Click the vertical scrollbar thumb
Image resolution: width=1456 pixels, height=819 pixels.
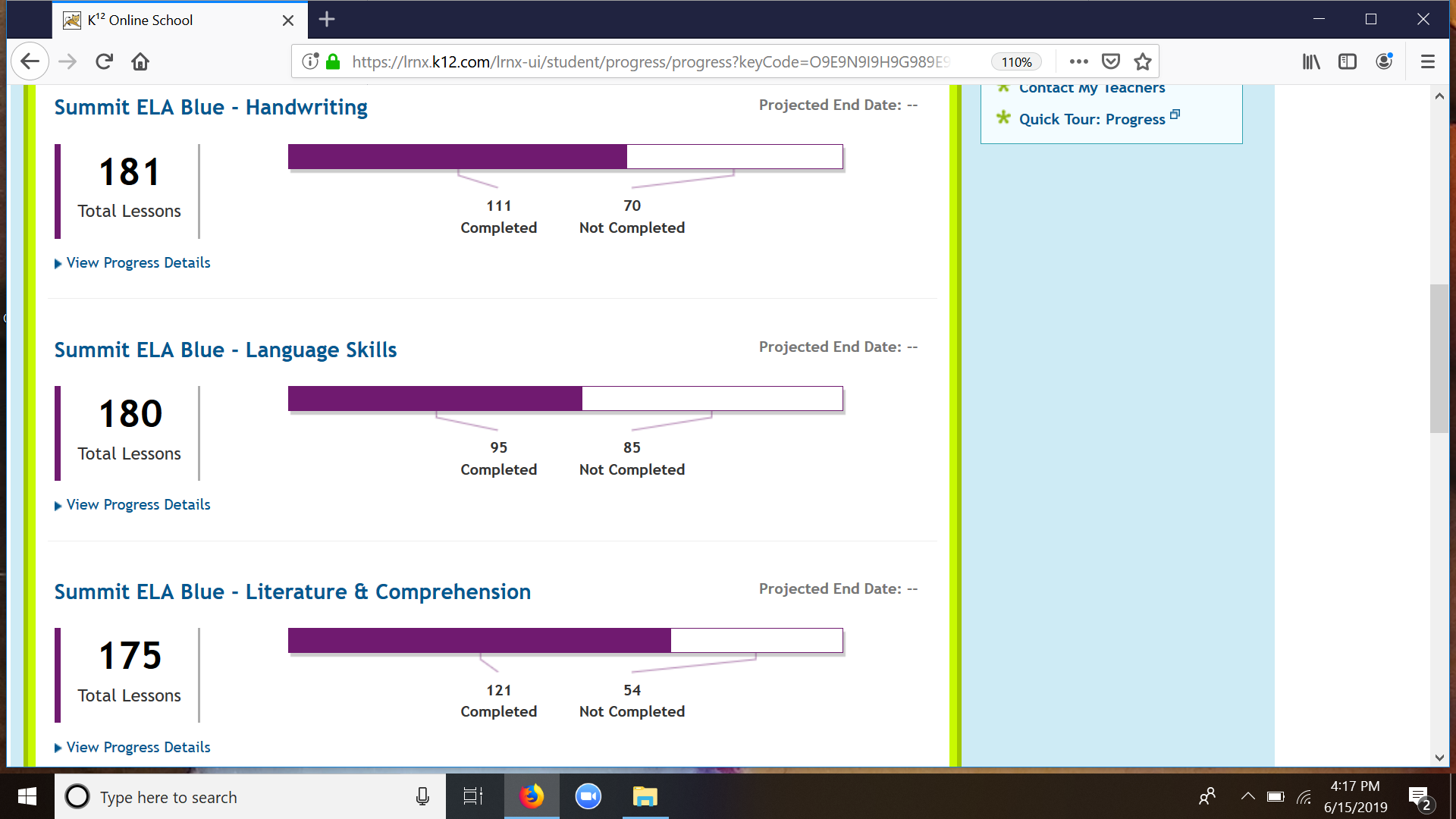(x=1439, y=359)
